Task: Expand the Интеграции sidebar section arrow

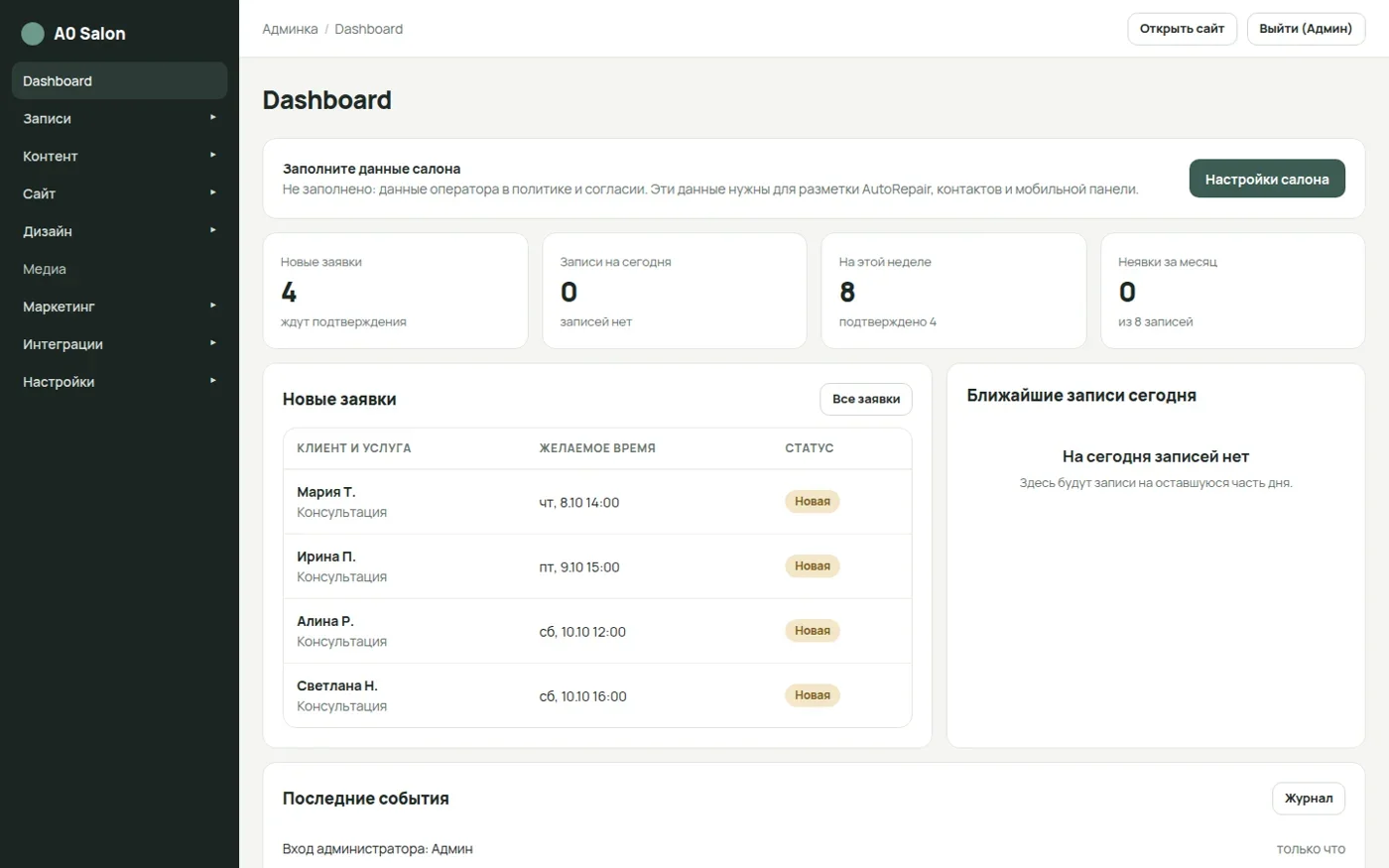Action: 213,344
